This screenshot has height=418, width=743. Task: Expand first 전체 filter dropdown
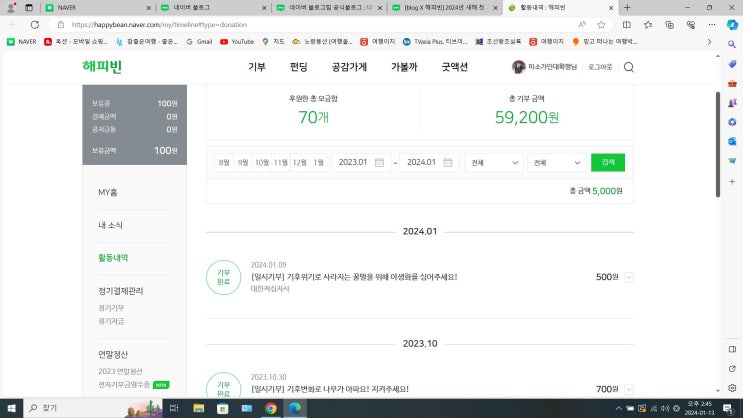click(494, 163)
